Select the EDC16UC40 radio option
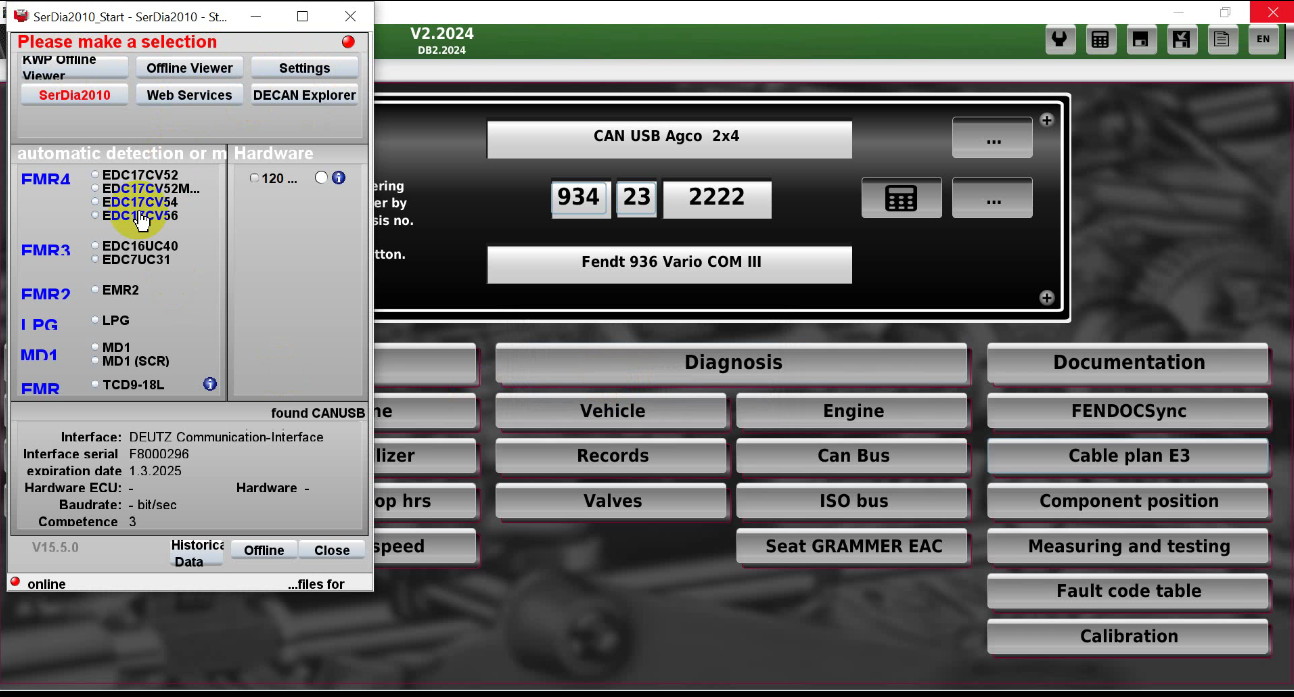The width and height of the screenshot is (1294, 697). coord(95,246)
